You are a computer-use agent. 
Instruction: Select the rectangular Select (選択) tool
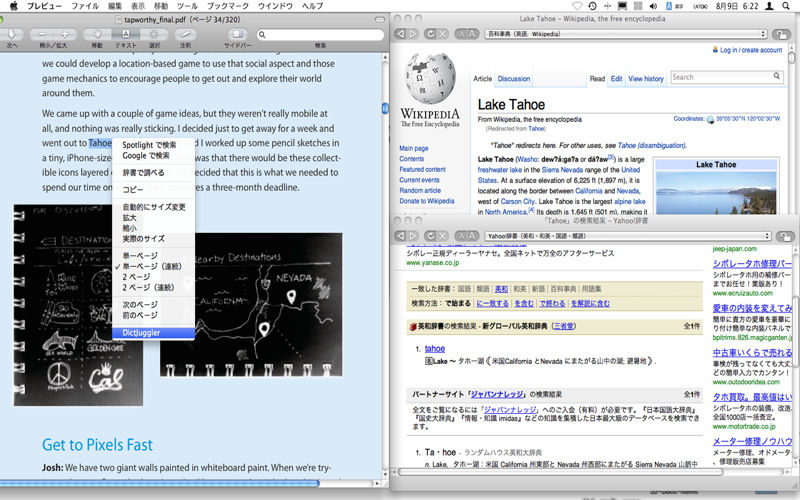[154, 35]
